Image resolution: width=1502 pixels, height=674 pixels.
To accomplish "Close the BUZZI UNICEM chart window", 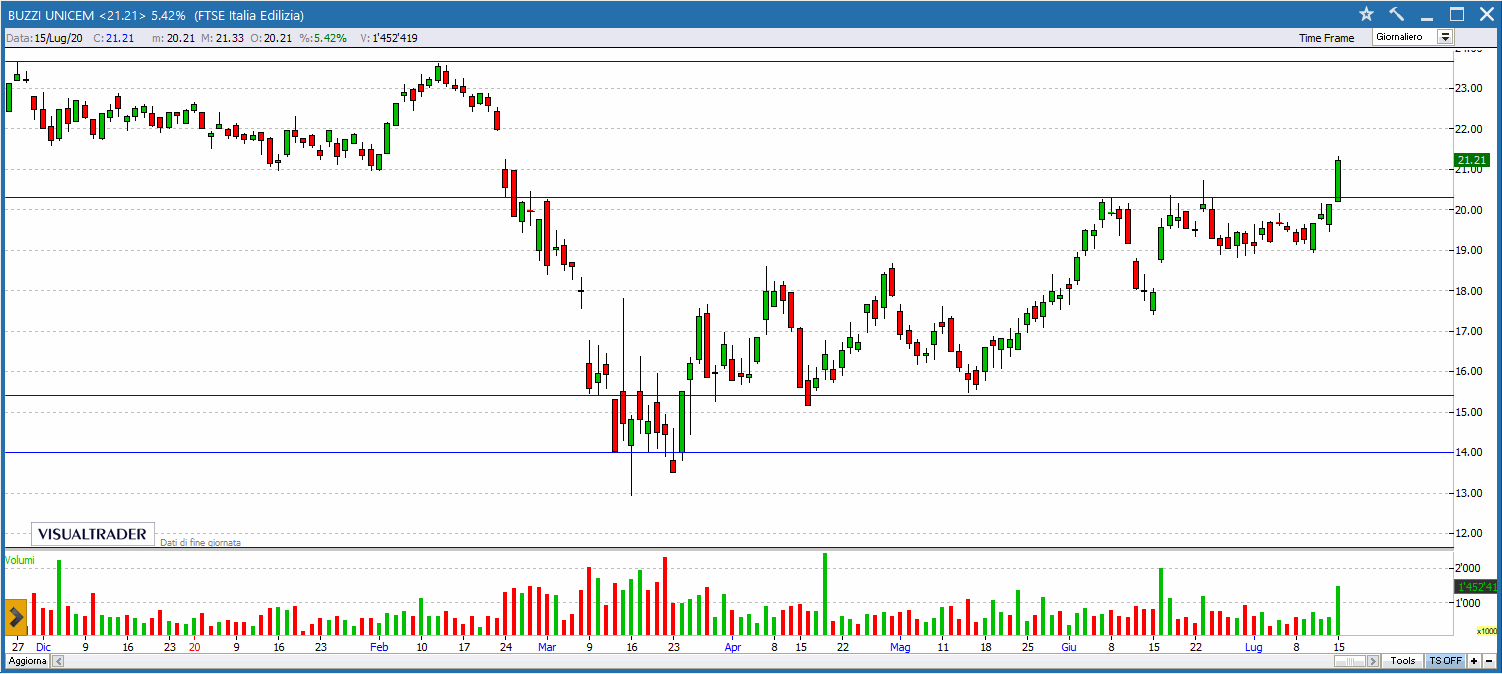I will pyautogui.click(x=1486, y=14).
